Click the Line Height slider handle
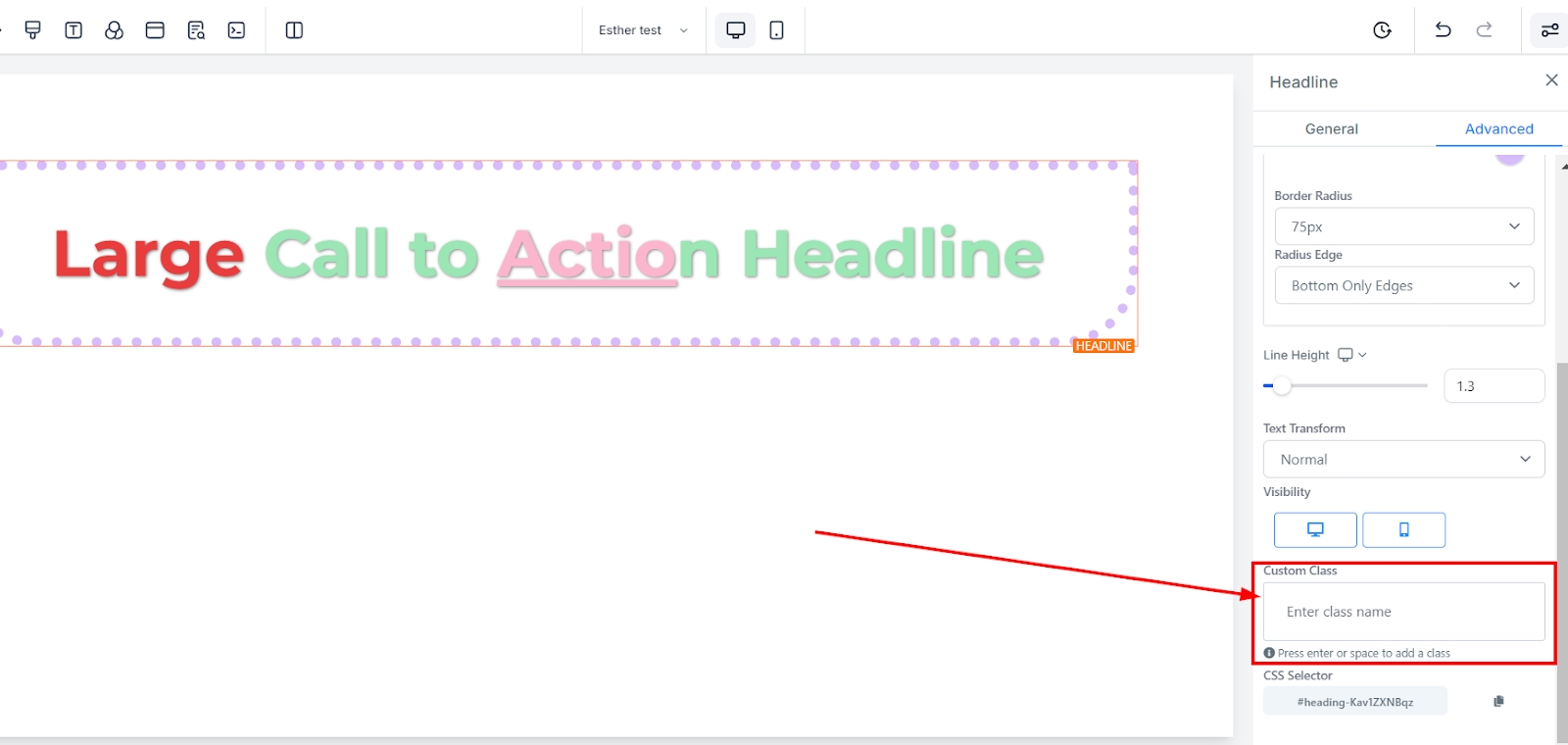The width and height of the screenshot is (1568, 745). tap(1282, 386)
